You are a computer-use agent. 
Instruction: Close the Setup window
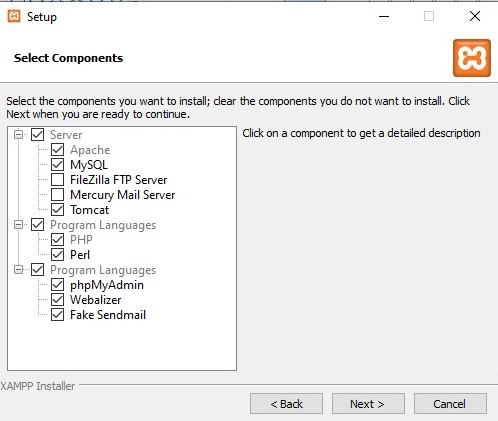click(x=475, y=16)
